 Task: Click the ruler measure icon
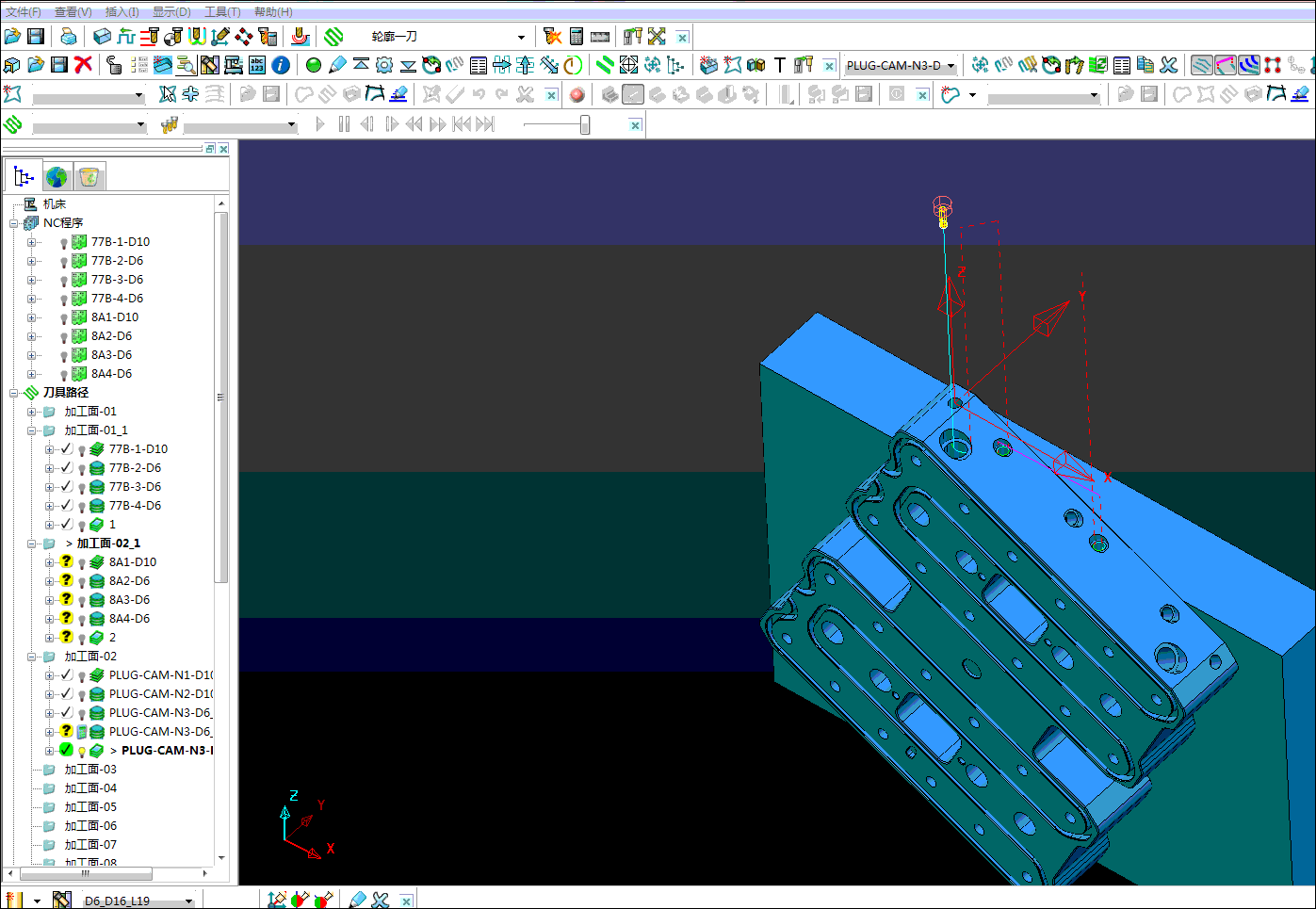[600, 36]
